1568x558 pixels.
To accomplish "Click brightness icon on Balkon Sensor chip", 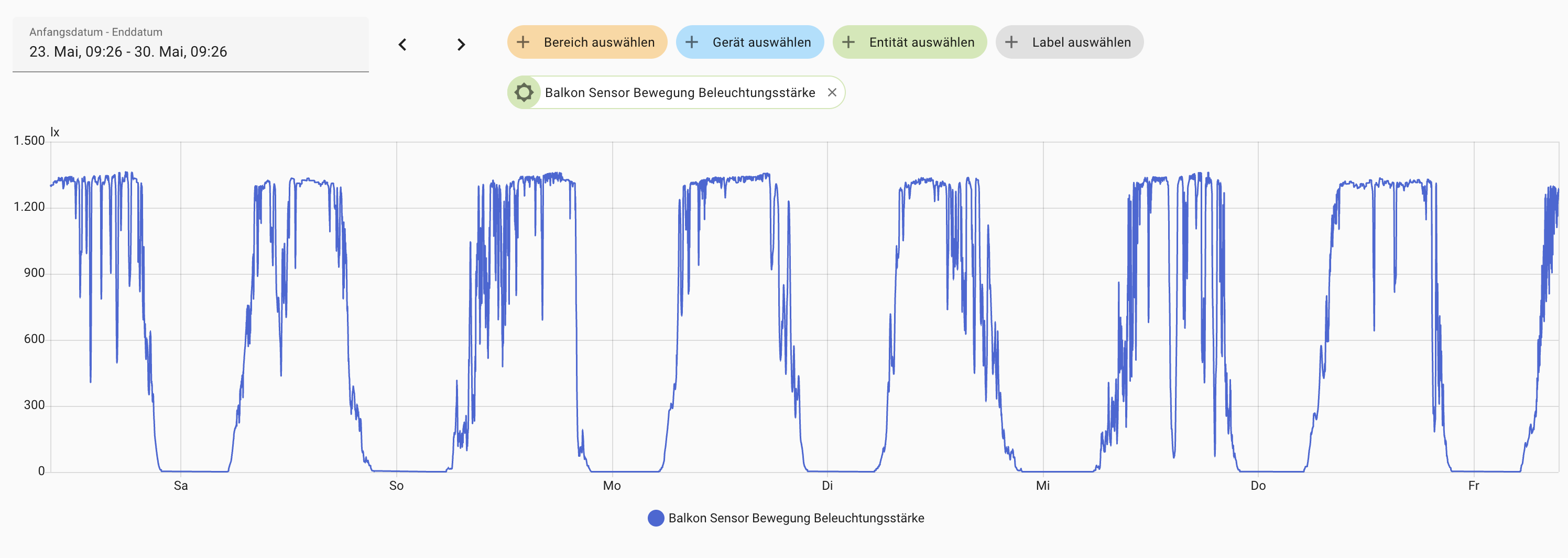I will pyautogui.click(x=524, y=93).
